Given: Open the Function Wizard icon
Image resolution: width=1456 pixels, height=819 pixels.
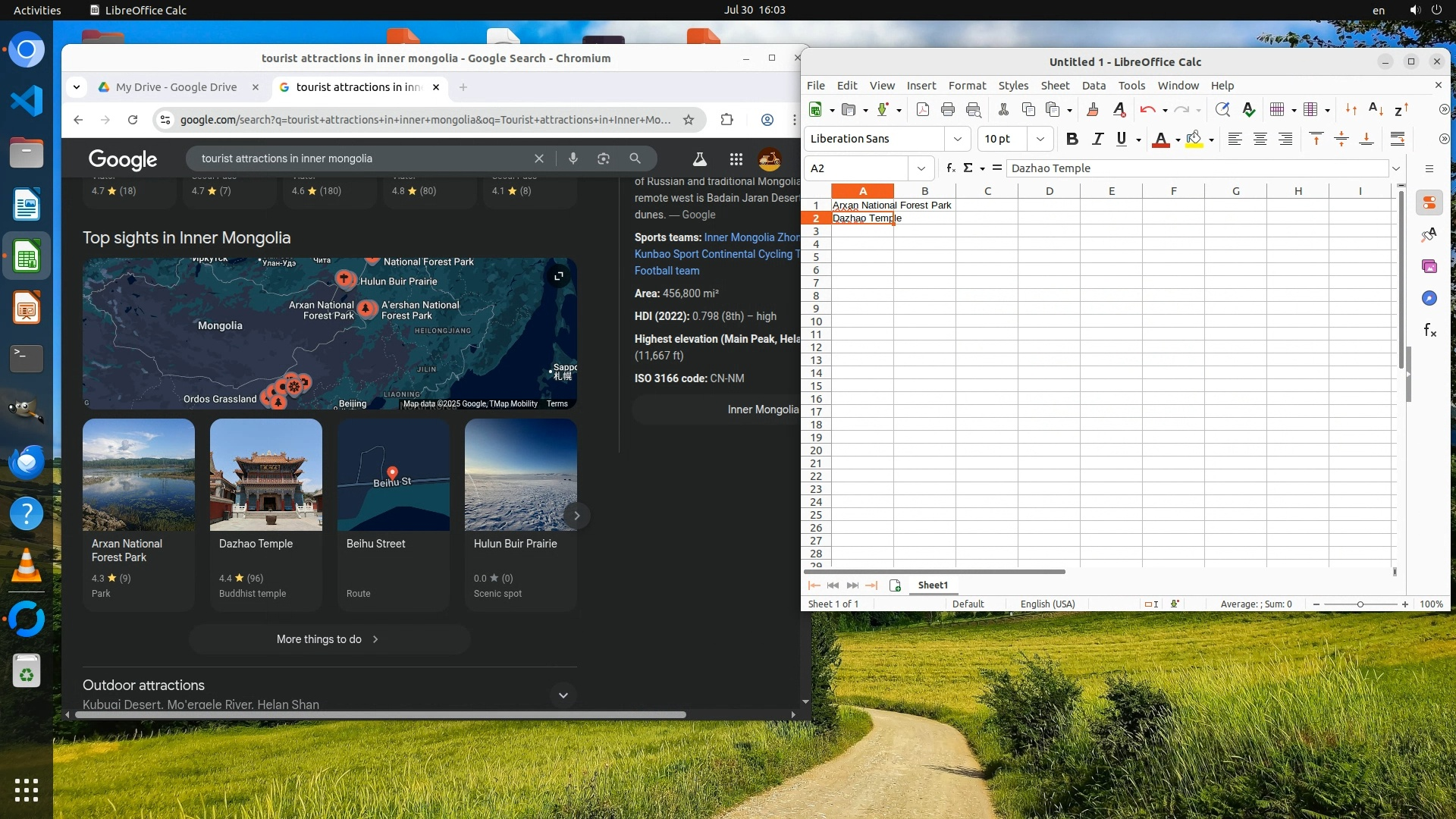Looking at the screenshot, I should click(950, 168).
